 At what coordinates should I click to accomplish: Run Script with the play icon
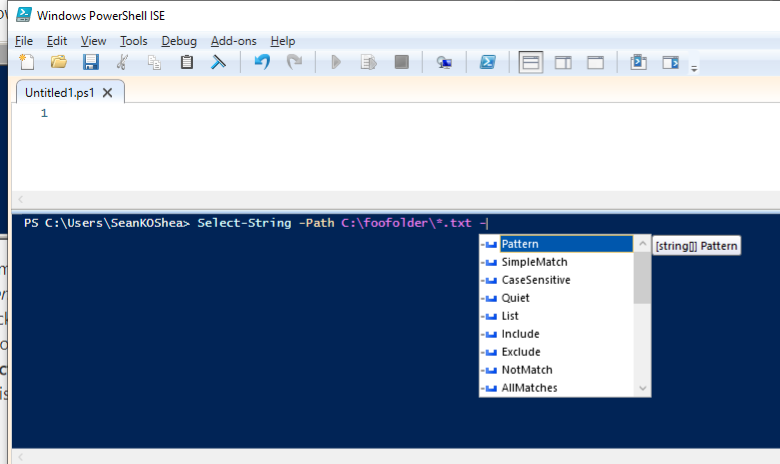point(336,62)
